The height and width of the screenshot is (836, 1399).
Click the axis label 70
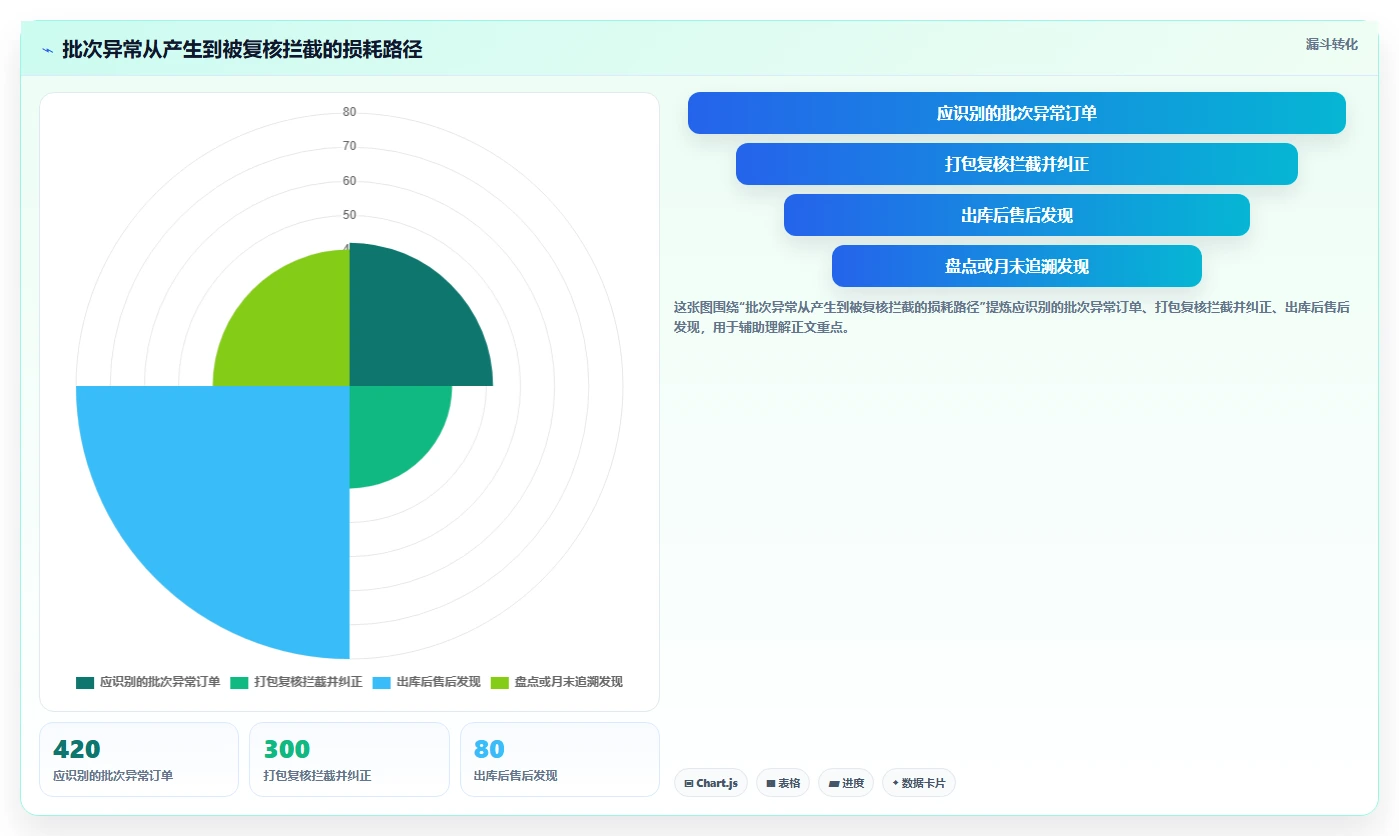(349, 146)
